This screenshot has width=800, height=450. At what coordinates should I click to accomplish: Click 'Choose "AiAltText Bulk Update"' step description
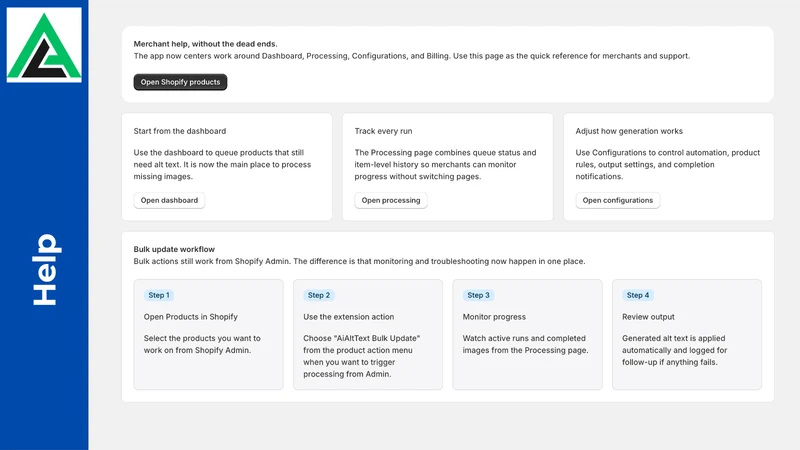[x=362, y=356]
